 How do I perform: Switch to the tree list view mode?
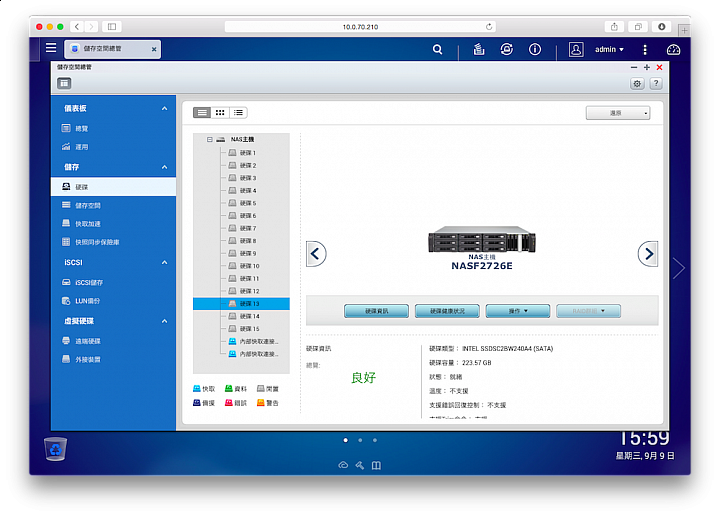[x=202, y=113]
